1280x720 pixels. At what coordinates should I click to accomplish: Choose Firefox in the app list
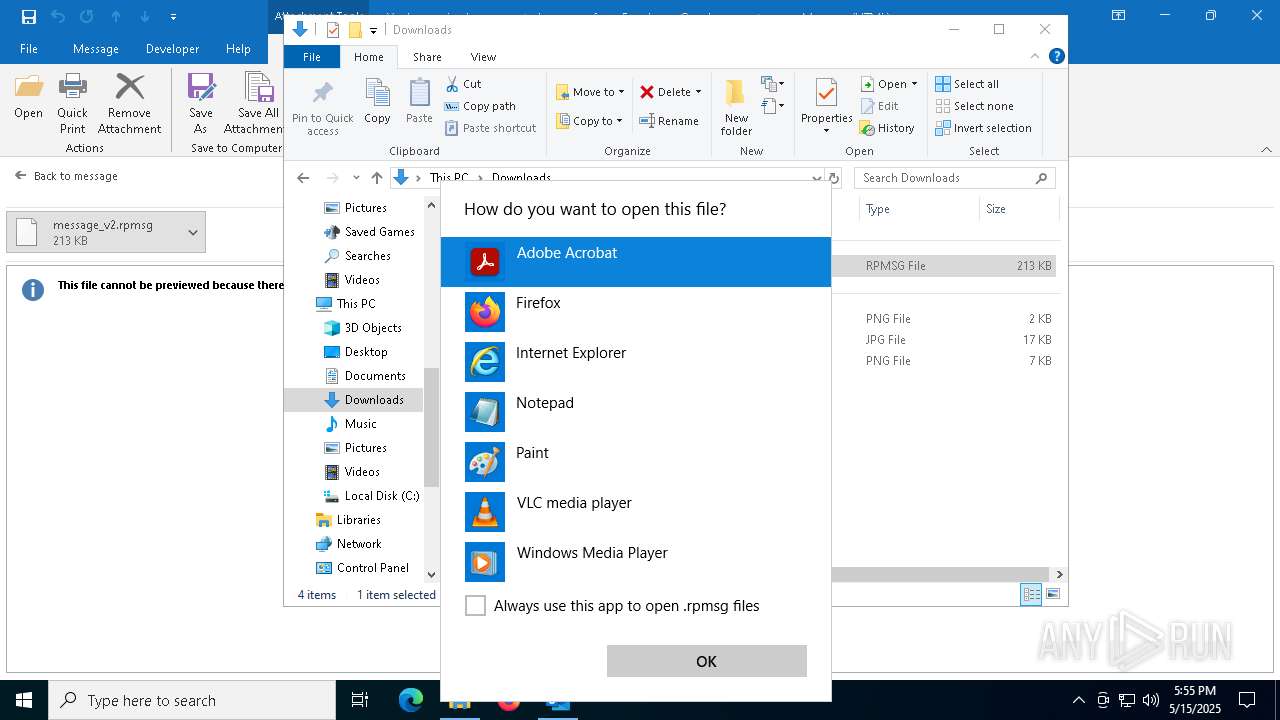pyautogui.click(x=635, y=312)
